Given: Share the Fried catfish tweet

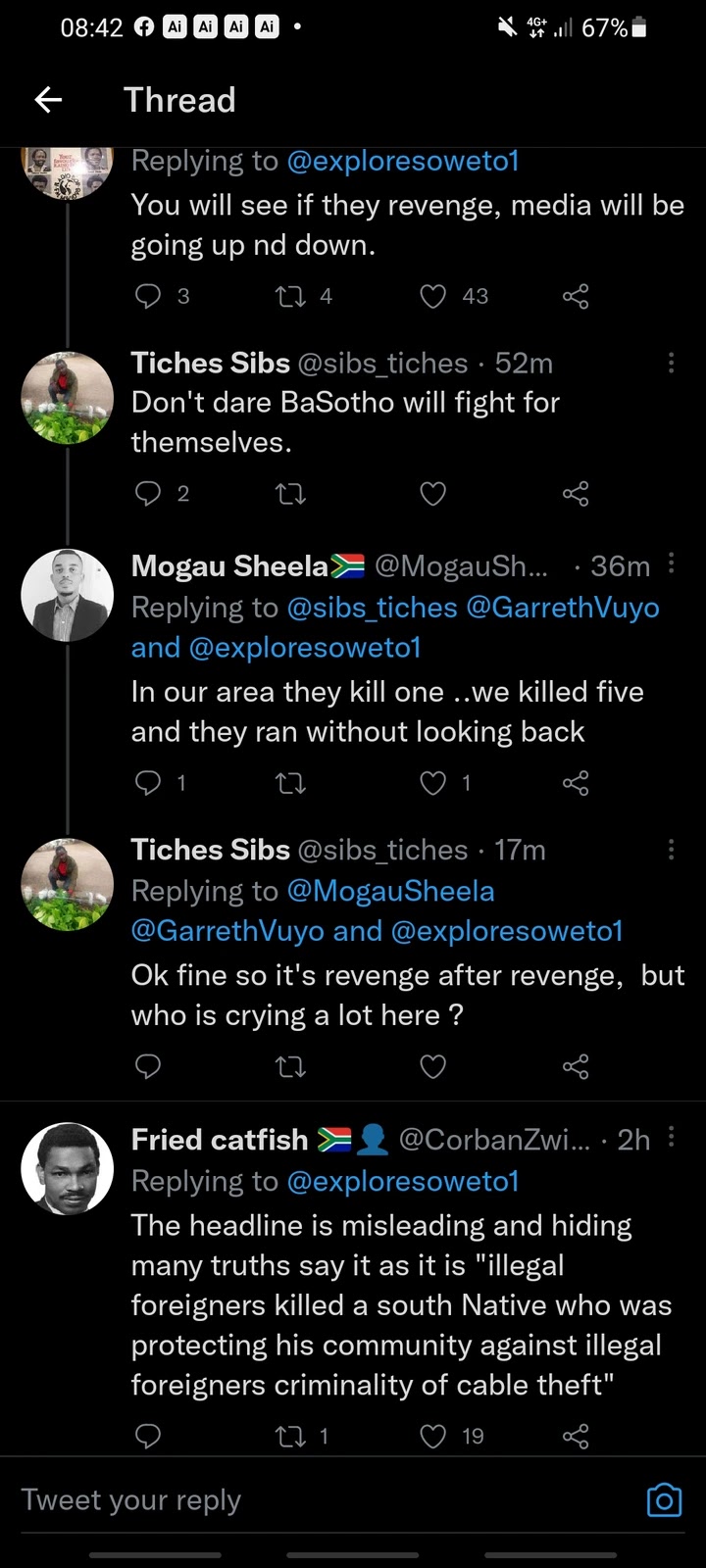Looking at the screenshot, I should (576, 1437).
